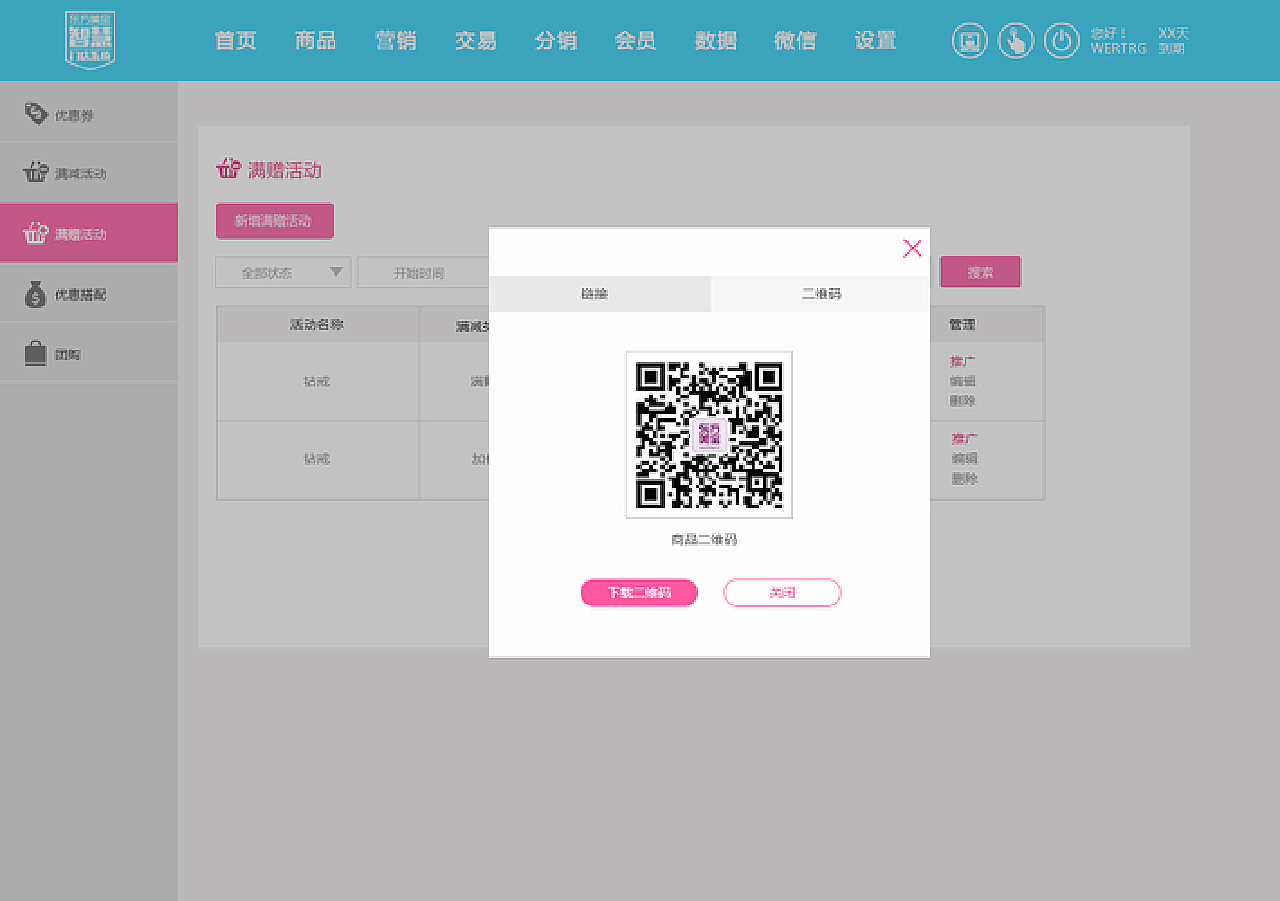The height and width of the screenshot is (901, 1280).
Task: Open the 满减活动 sidebar item
Action: (x=89, y=173)
